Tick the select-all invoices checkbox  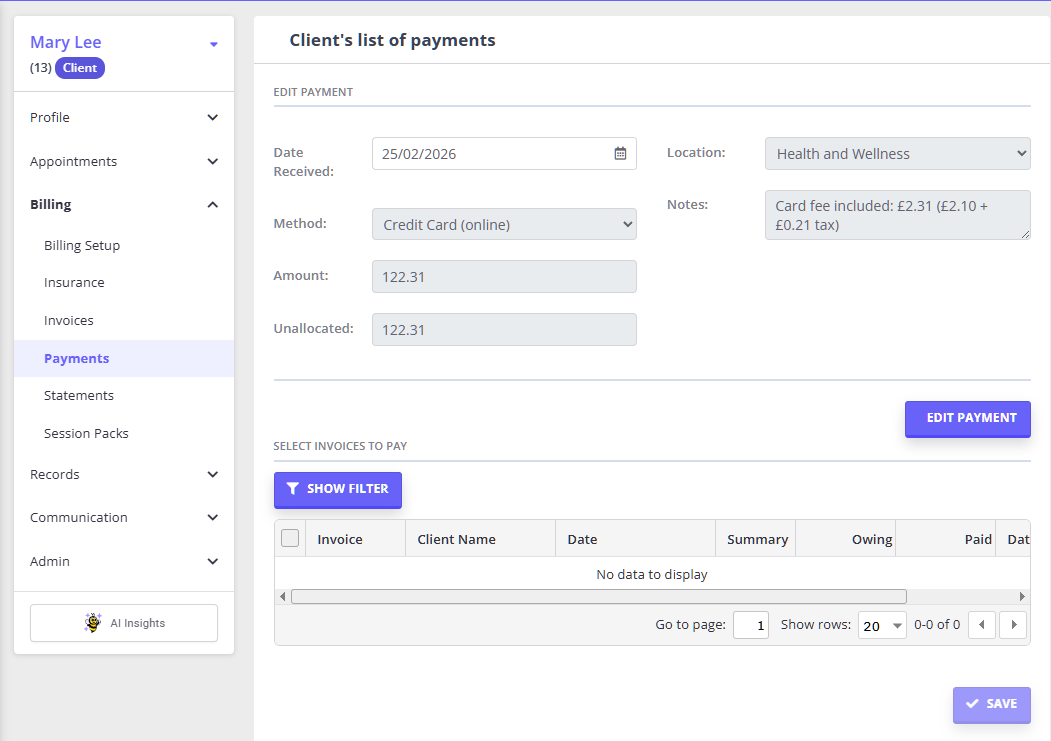[290, 539]
